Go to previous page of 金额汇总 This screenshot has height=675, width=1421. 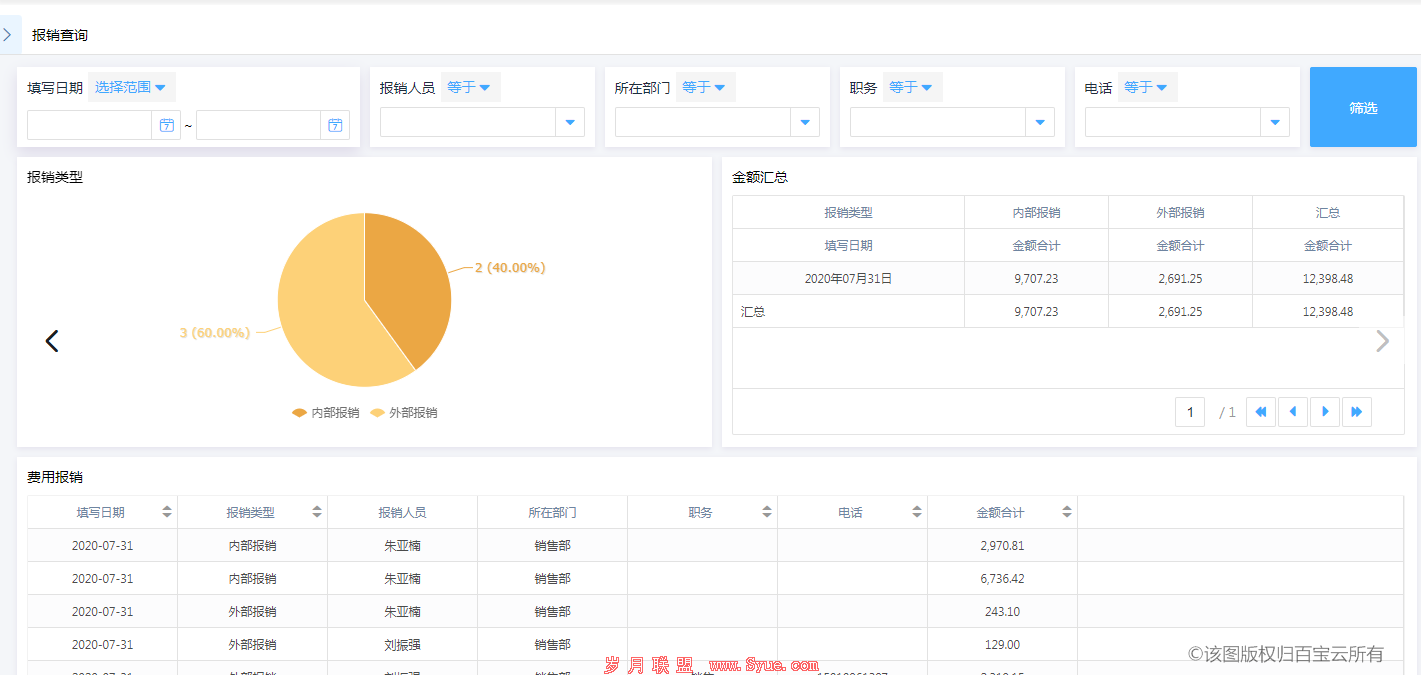pos(1293,412)
